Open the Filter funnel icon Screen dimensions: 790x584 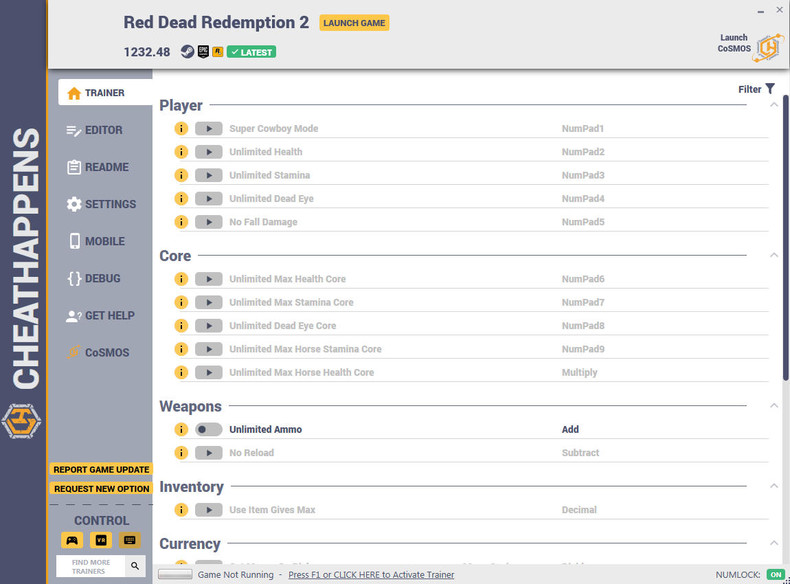(x=770, y=89)
